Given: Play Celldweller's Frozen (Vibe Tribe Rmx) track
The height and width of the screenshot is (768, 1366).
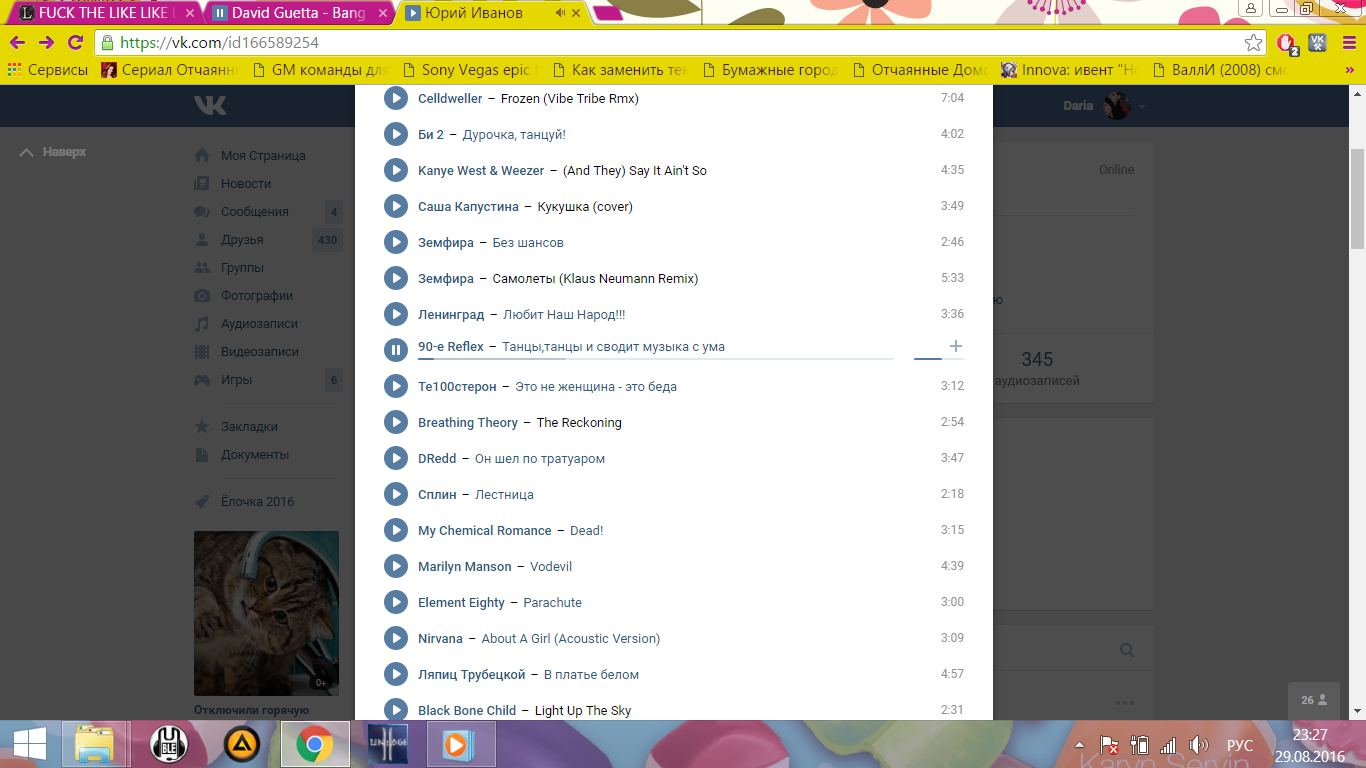Looking at the screenshot, I should click(396, 98).
